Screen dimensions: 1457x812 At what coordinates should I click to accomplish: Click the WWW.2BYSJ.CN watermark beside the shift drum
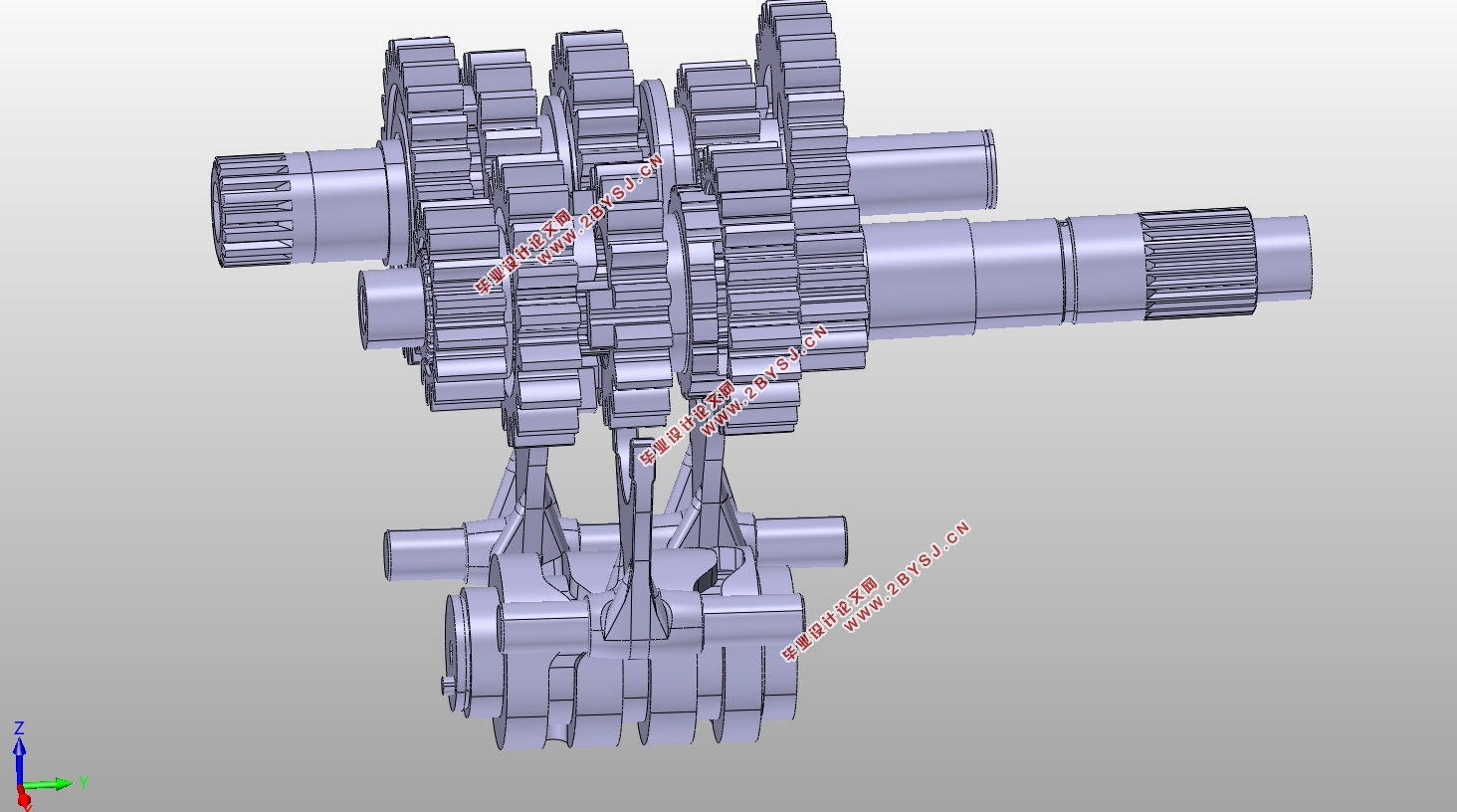tap(907, 577)
